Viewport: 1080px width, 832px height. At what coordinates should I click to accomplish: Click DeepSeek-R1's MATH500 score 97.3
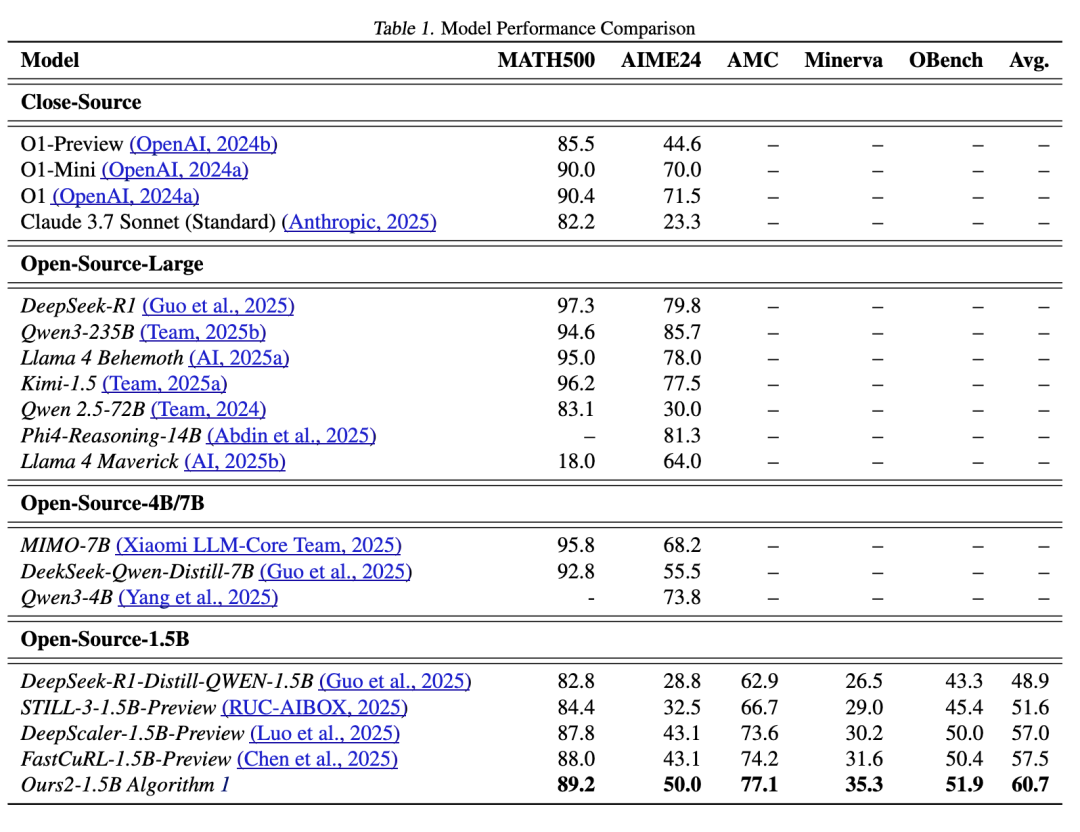click(x=576, y=306)
